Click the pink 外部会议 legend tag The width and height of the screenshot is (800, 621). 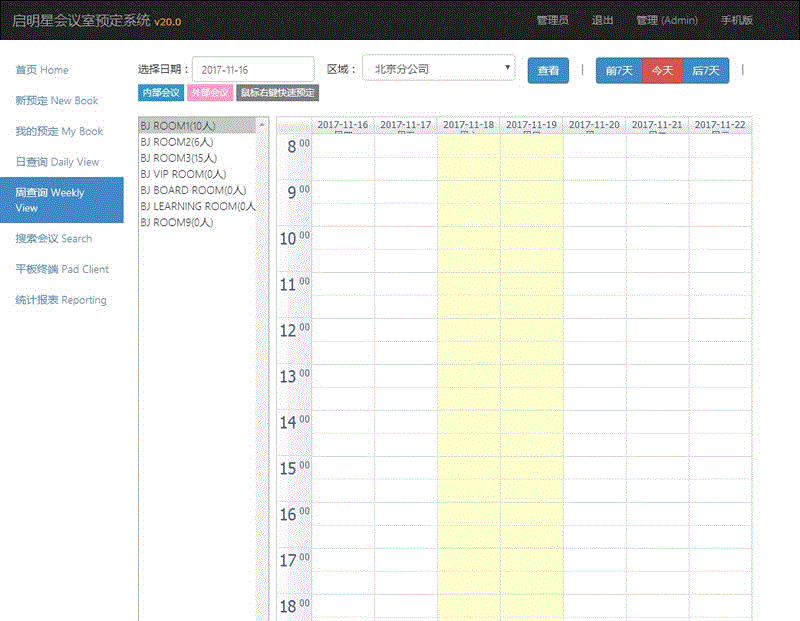click(209, 93)
